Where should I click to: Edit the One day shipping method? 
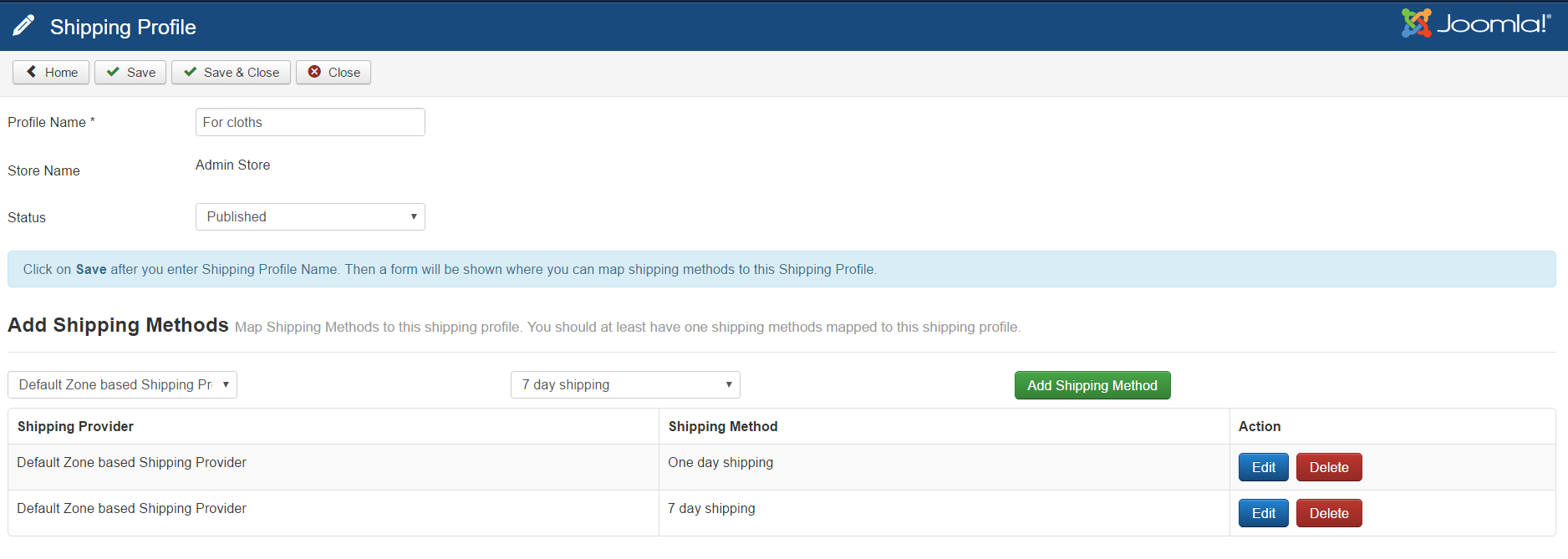pyautogui.click(x=1263, y=467)
